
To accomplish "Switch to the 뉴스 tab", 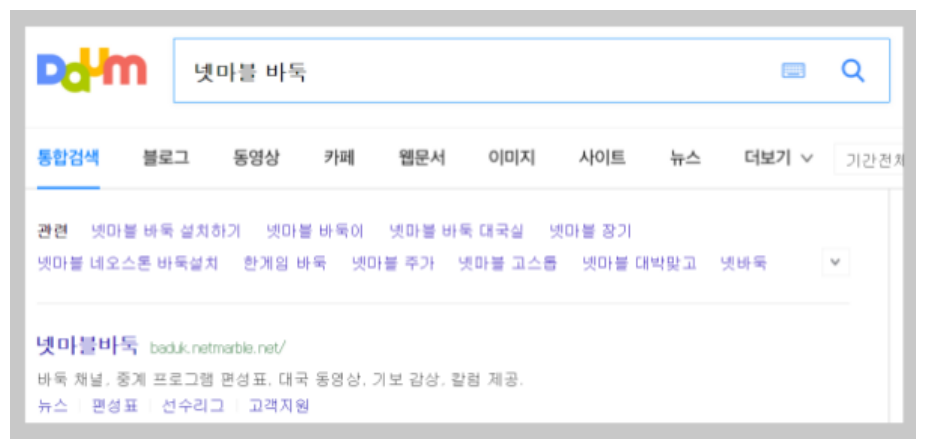I will (x=685, y=158).
